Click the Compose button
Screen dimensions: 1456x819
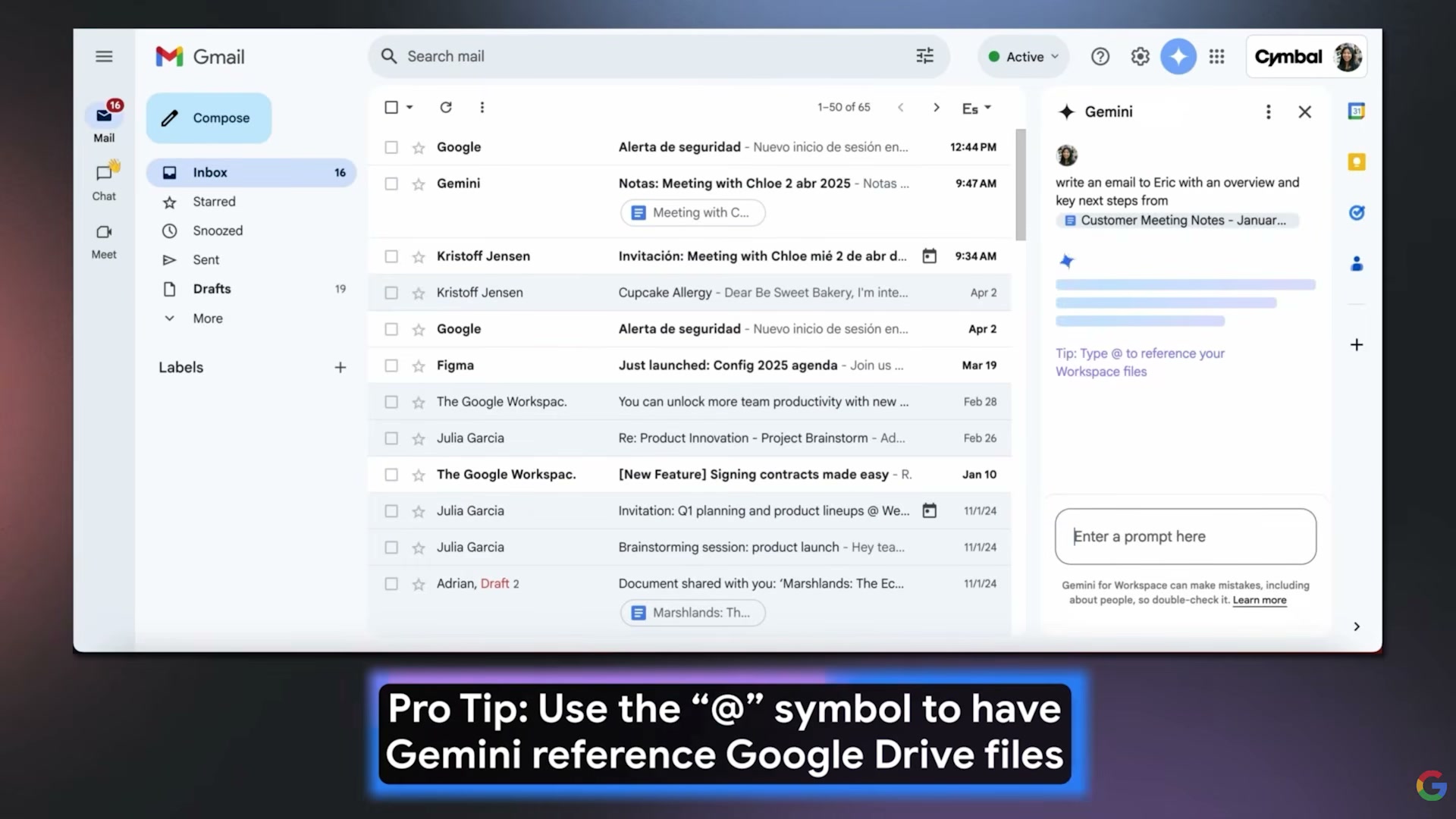pos(209,118)
